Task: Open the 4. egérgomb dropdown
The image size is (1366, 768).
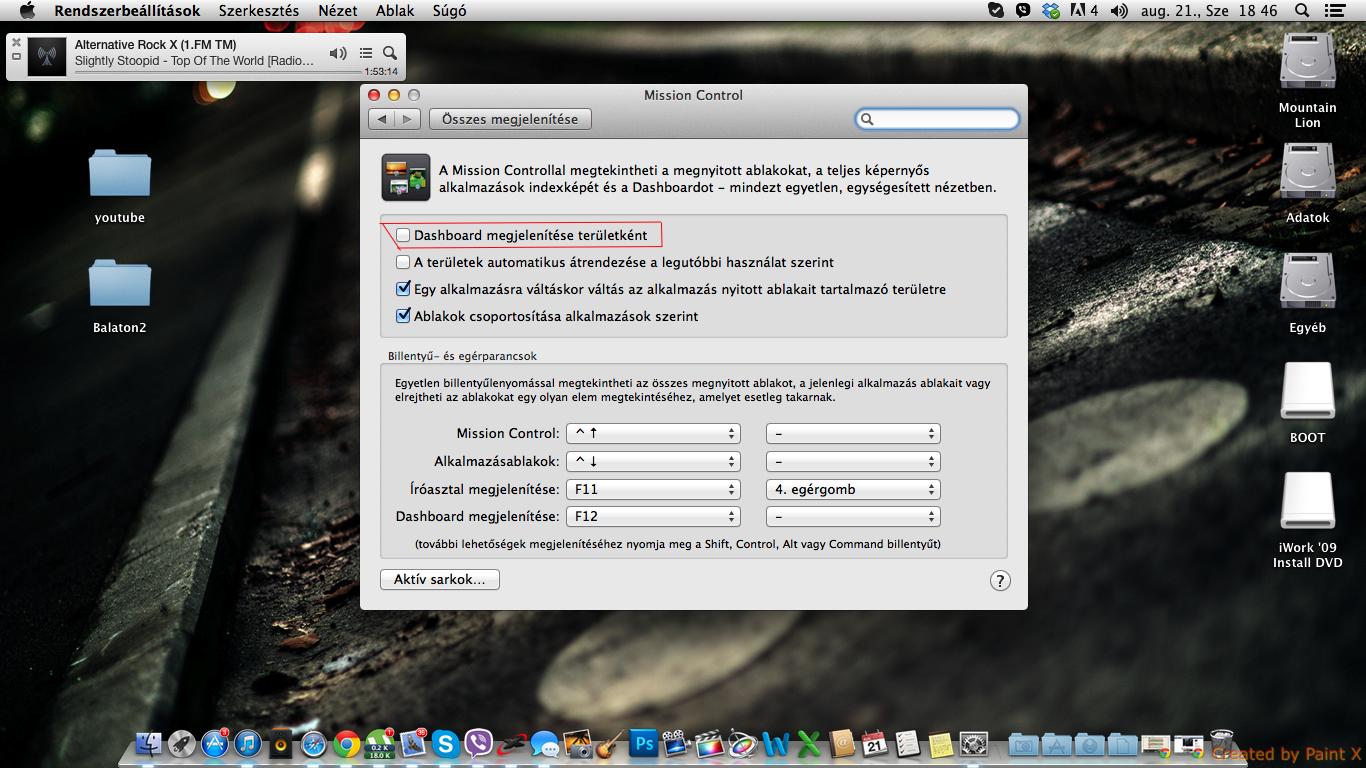Action: (853, 489)
